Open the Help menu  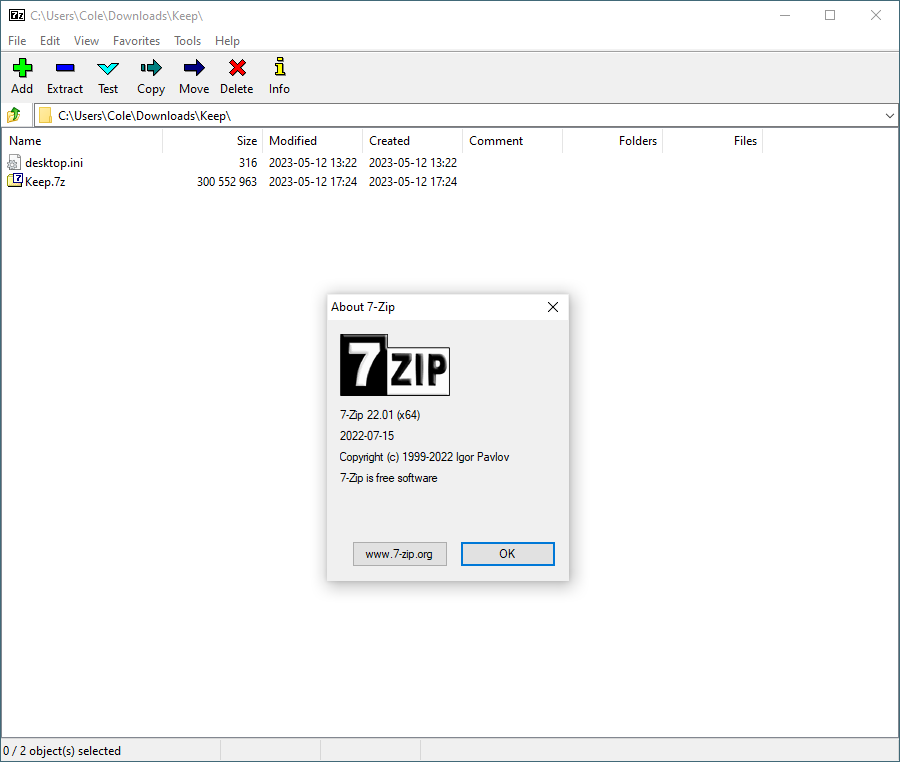(227, 41)
